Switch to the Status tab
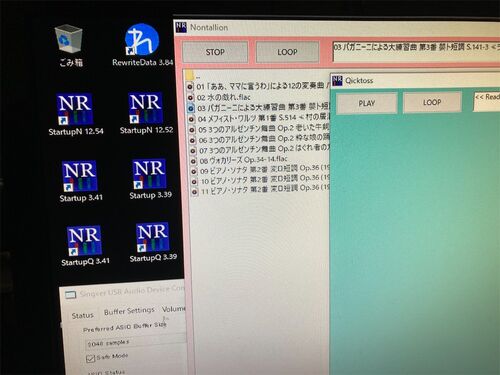The width and height of the screenshot is (500, 375). coord(83,315)
